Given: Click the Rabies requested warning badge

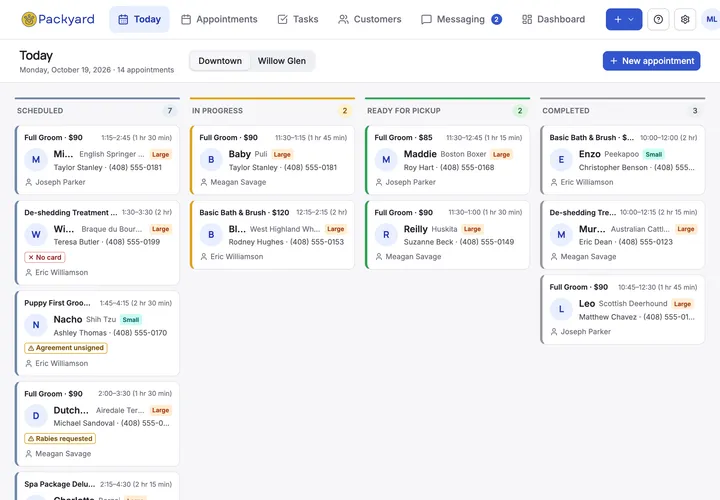Looking at the screenshot, I should click(x=60, y=439).
